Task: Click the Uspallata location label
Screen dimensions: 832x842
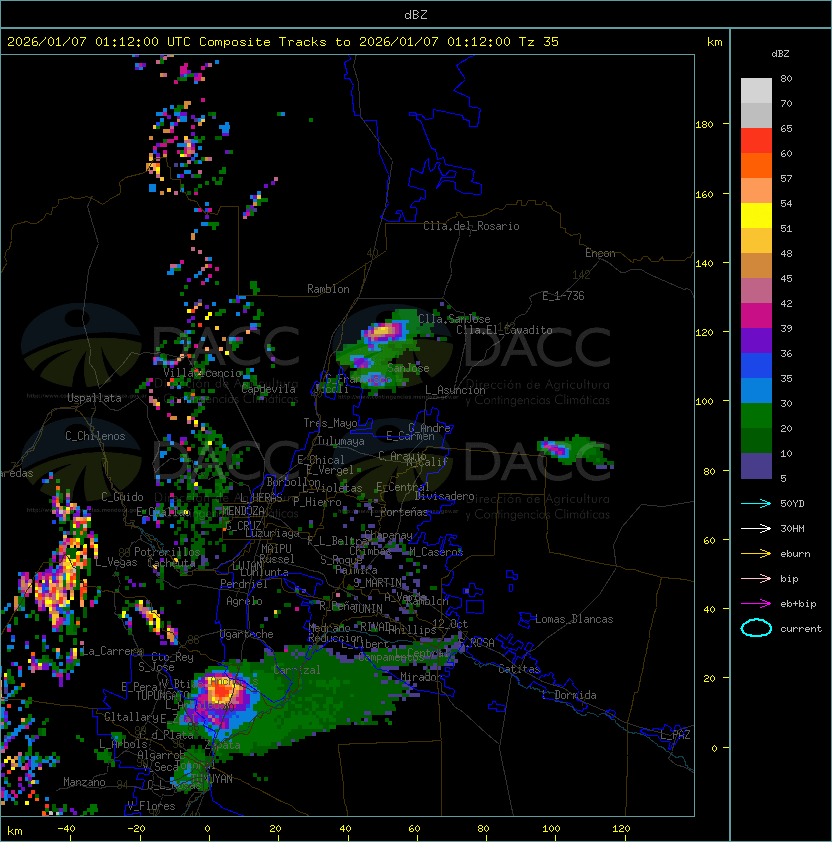Action: click(95, 398)
